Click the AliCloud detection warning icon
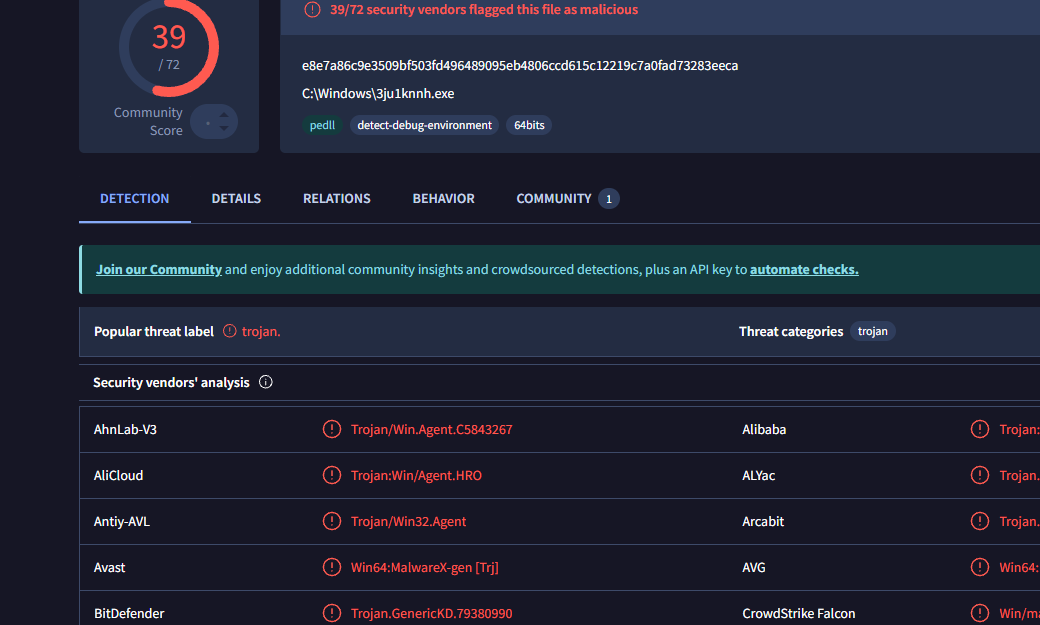The width and height of the screenshot is (1040, 625). tap(332, 475)
